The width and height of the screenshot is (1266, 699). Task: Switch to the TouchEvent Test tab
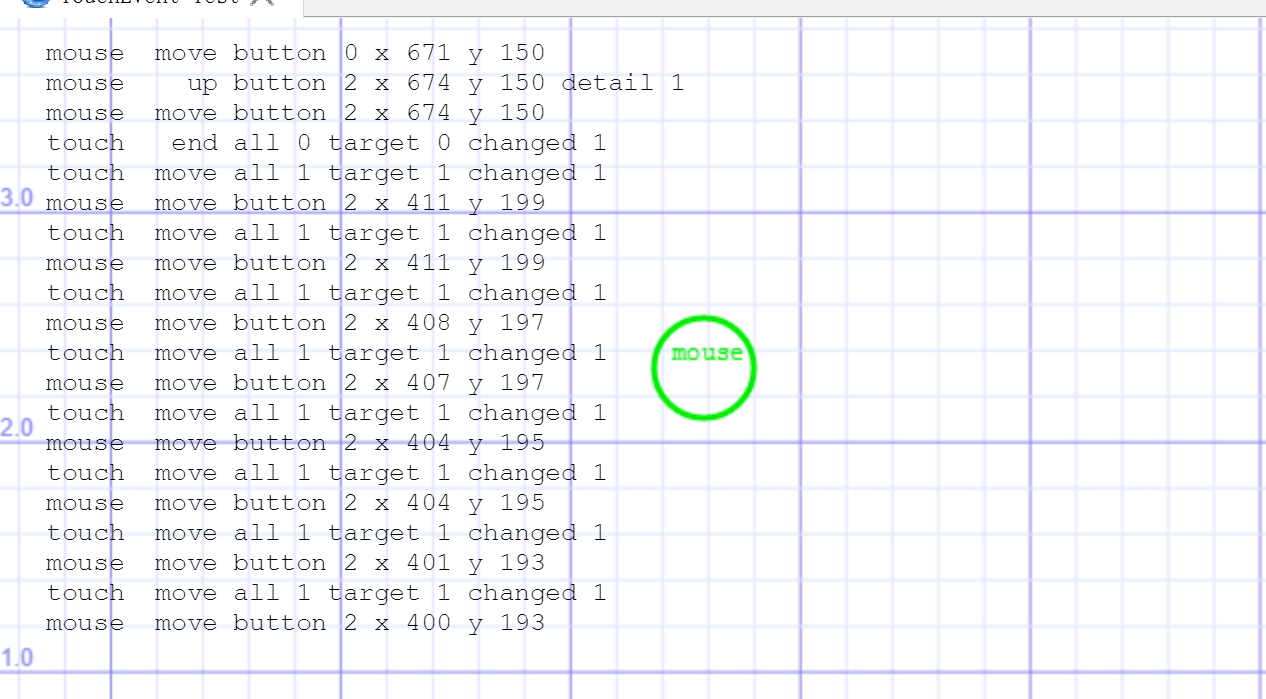[150, 4]
